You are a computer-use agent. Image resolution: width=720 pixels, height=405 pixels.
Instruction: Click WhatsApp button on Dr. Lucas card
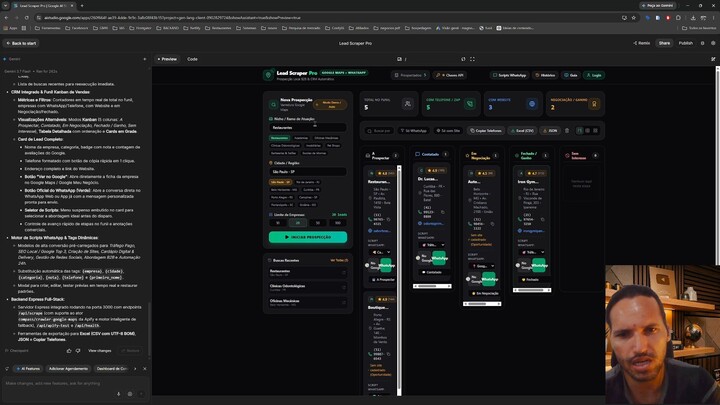[439, 258]
